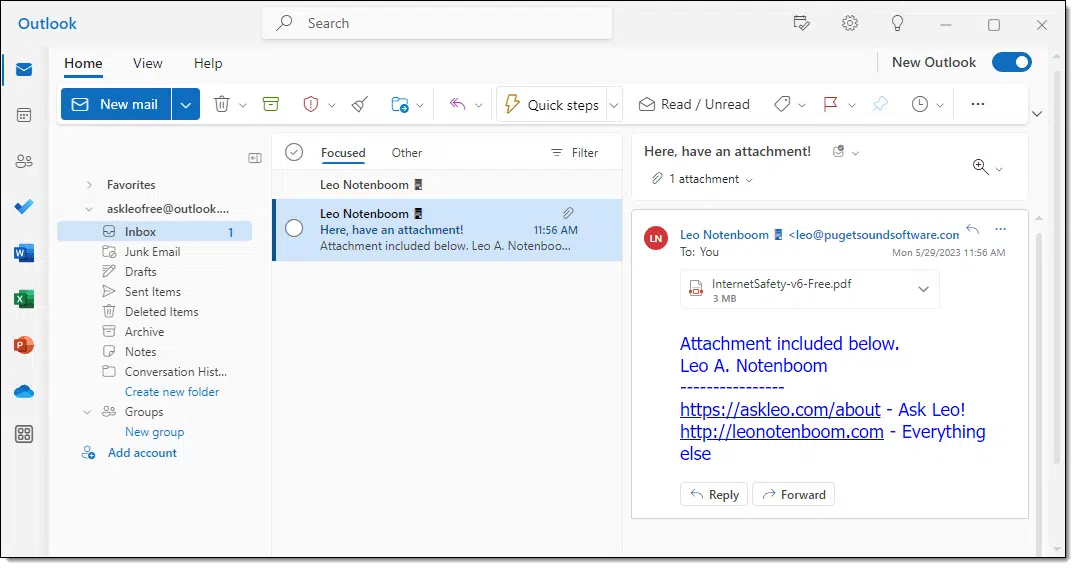This screenshot has width=1076, height=568.
Task: Launch Excel from the sidebar
Action: pos(24,299)
